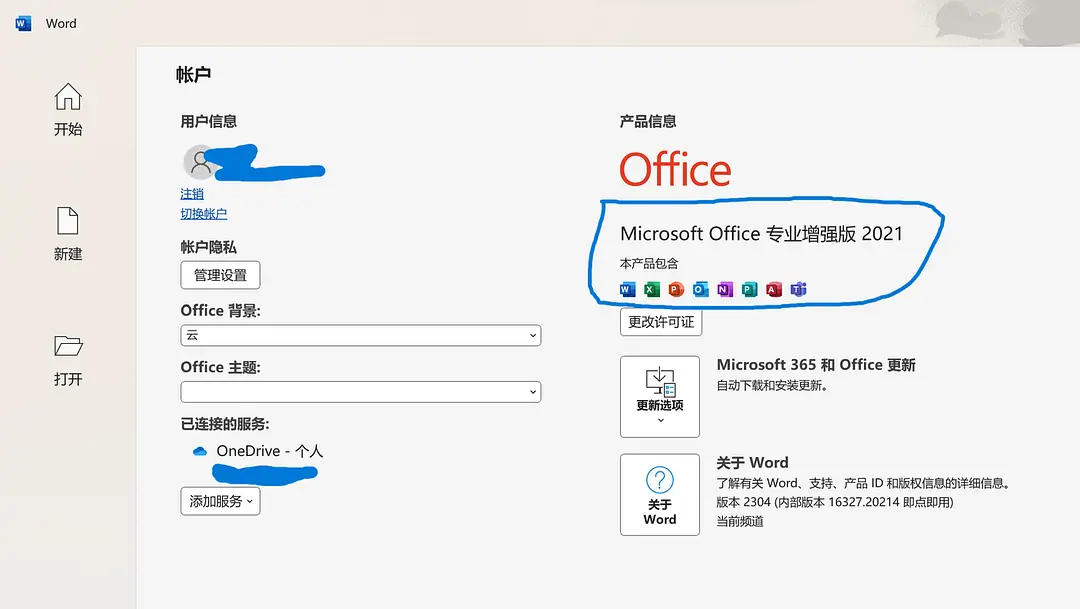Click the Access product icon
The image size is (1080, 609).
[773, 289]
